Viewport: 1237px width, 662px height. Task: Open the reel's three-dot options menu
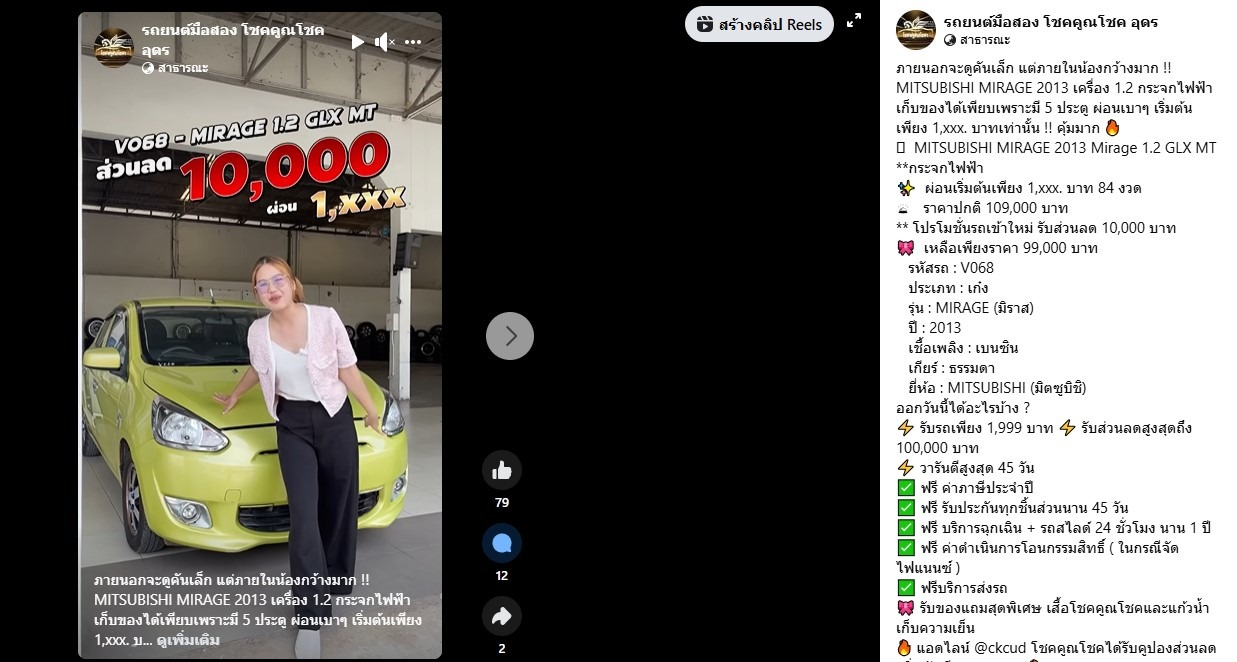(x=413, y=42)
